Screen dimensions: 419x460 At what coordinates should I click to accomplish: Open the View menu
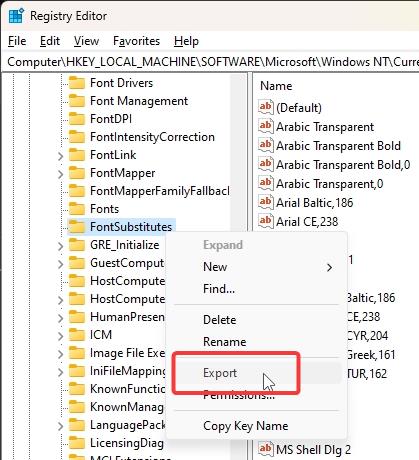pos(86,41)
